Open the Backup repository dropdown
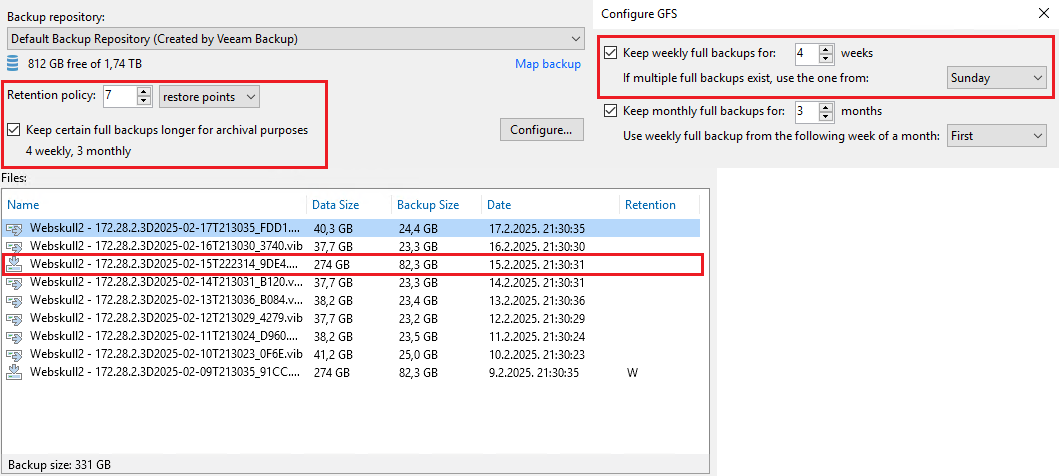 pos(296,38)
